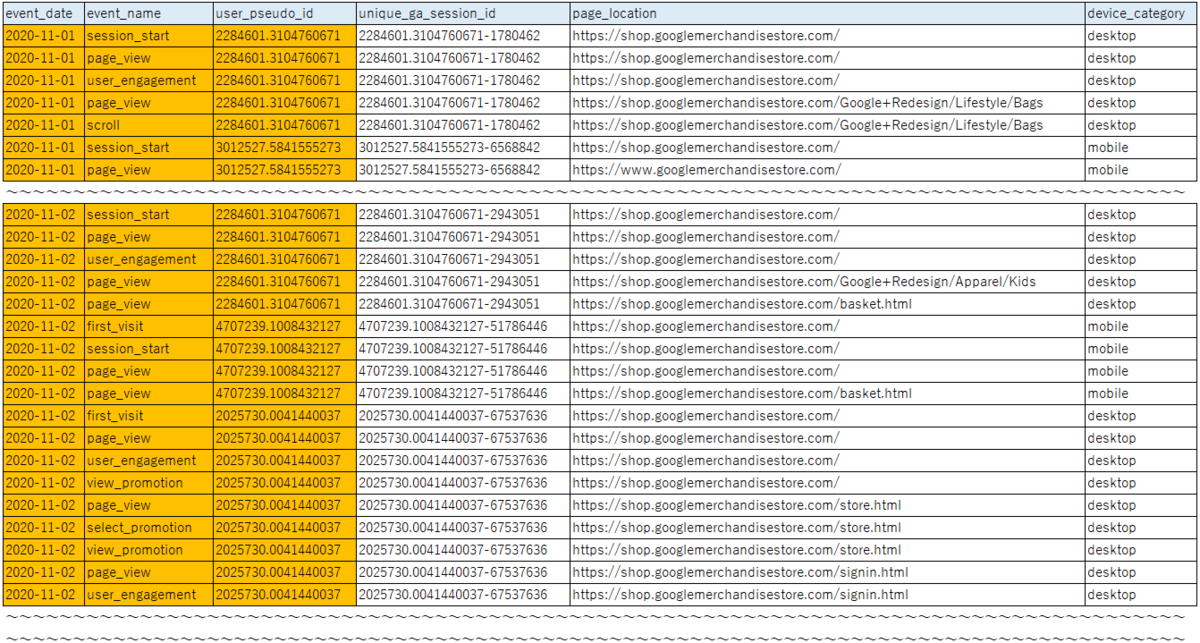Screen dimensions: 1200x643
Task: Select view_promotion cell in the store.html row
Action: pos(148,550)
